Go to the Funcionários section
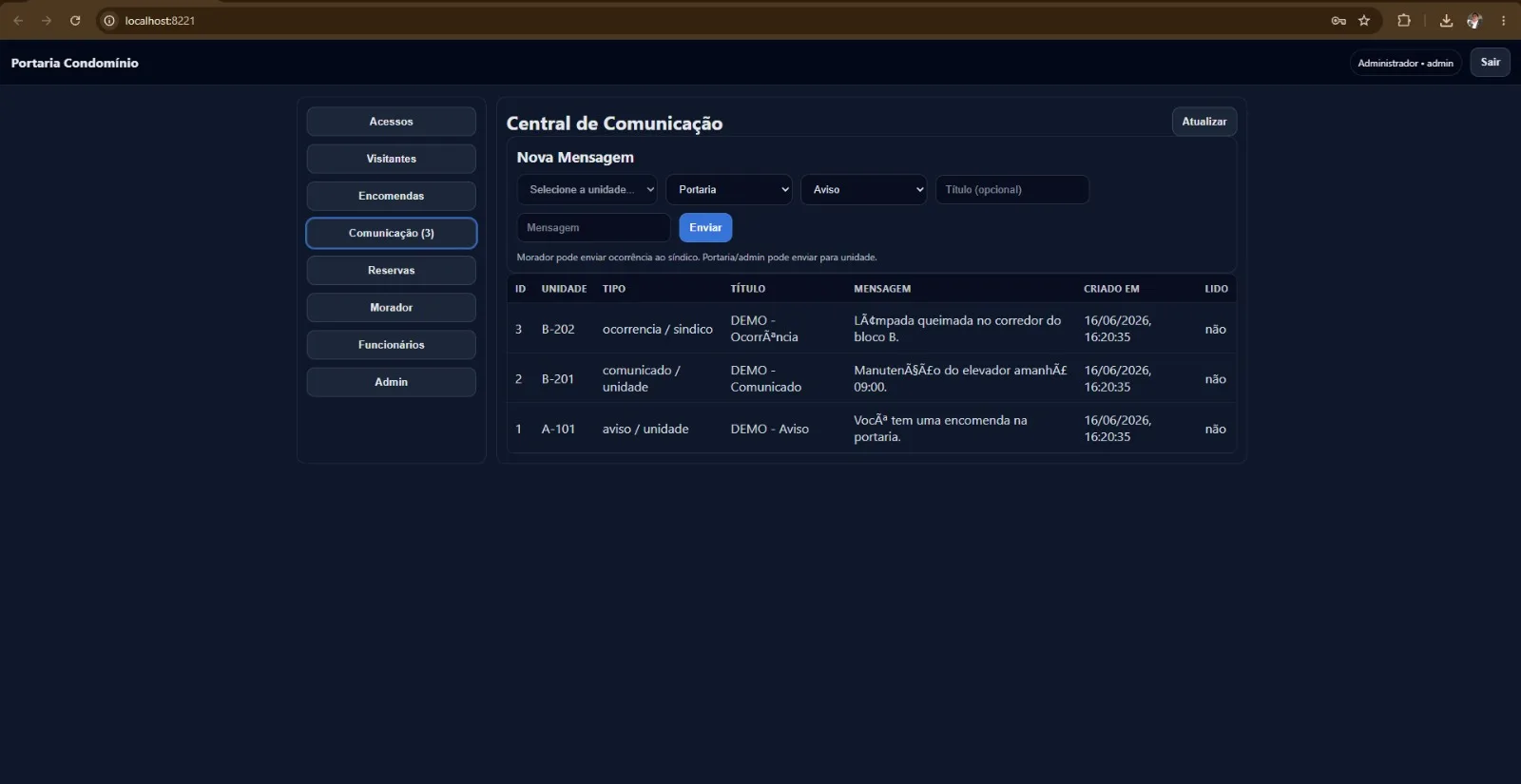This screenshot has height=784, width=1521. point(391,344)
